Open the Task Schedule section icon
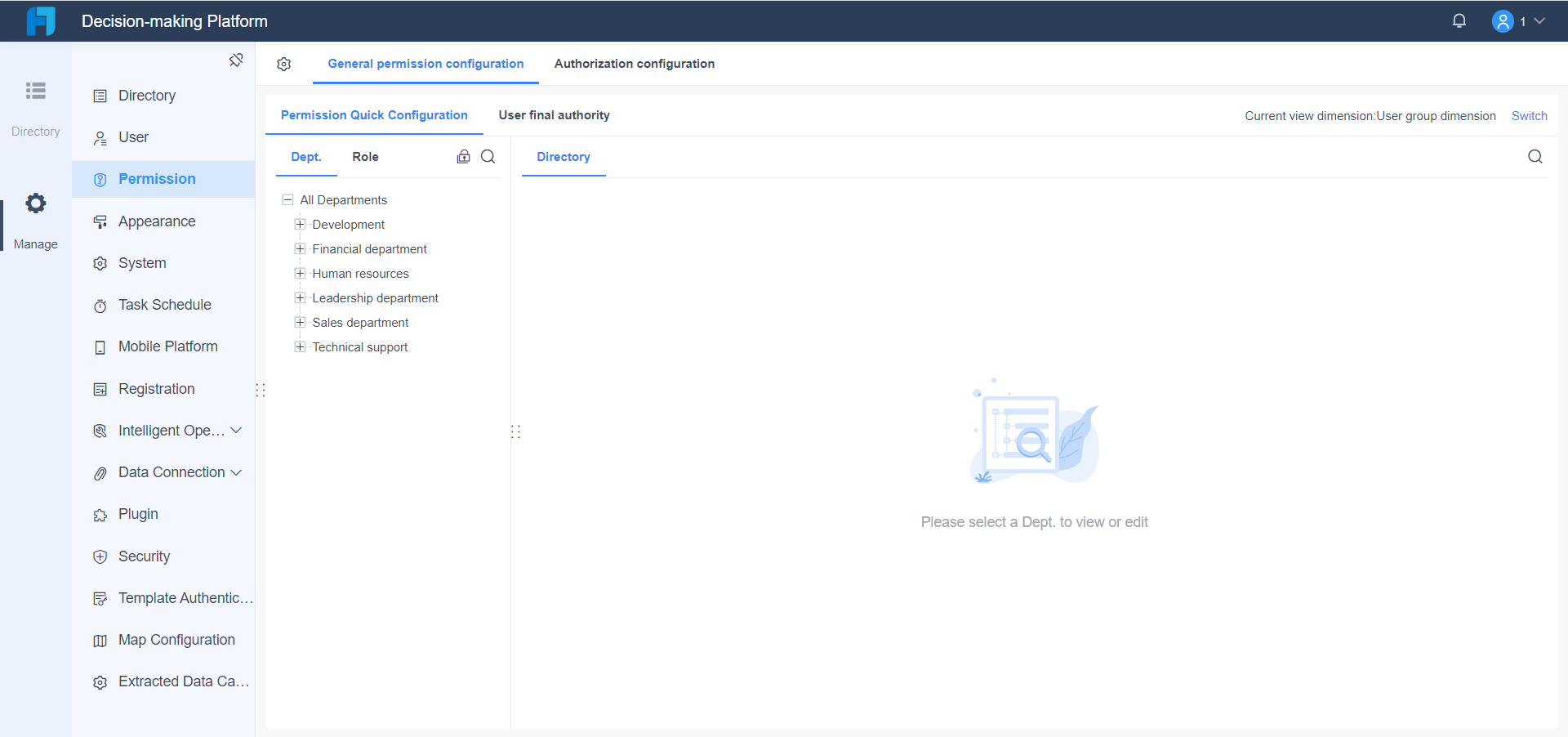Viewport: 1568px width, 737px height. pos(99,304)
